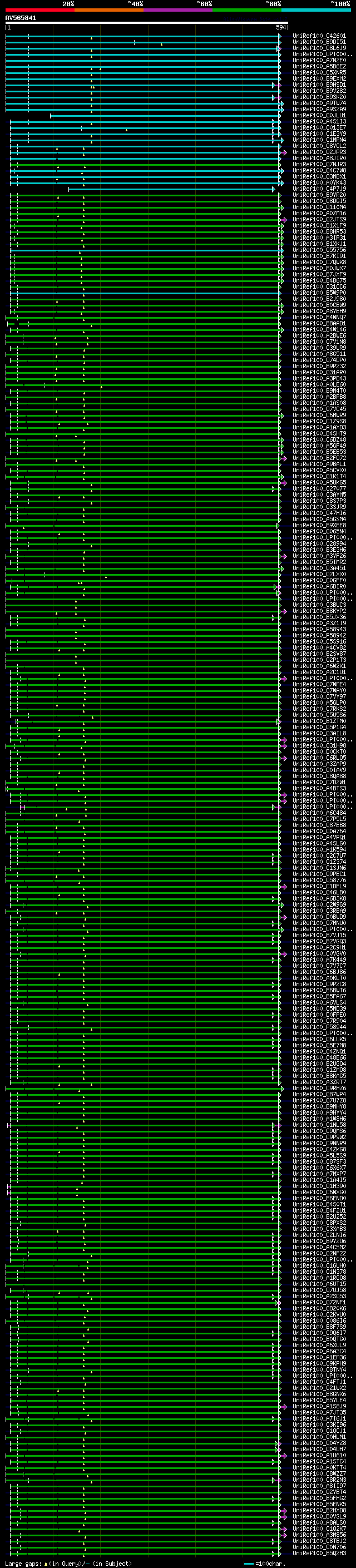Click the UniRef100_B9P232 row label
356x1568 pixels.
click(x=319, y=367)
